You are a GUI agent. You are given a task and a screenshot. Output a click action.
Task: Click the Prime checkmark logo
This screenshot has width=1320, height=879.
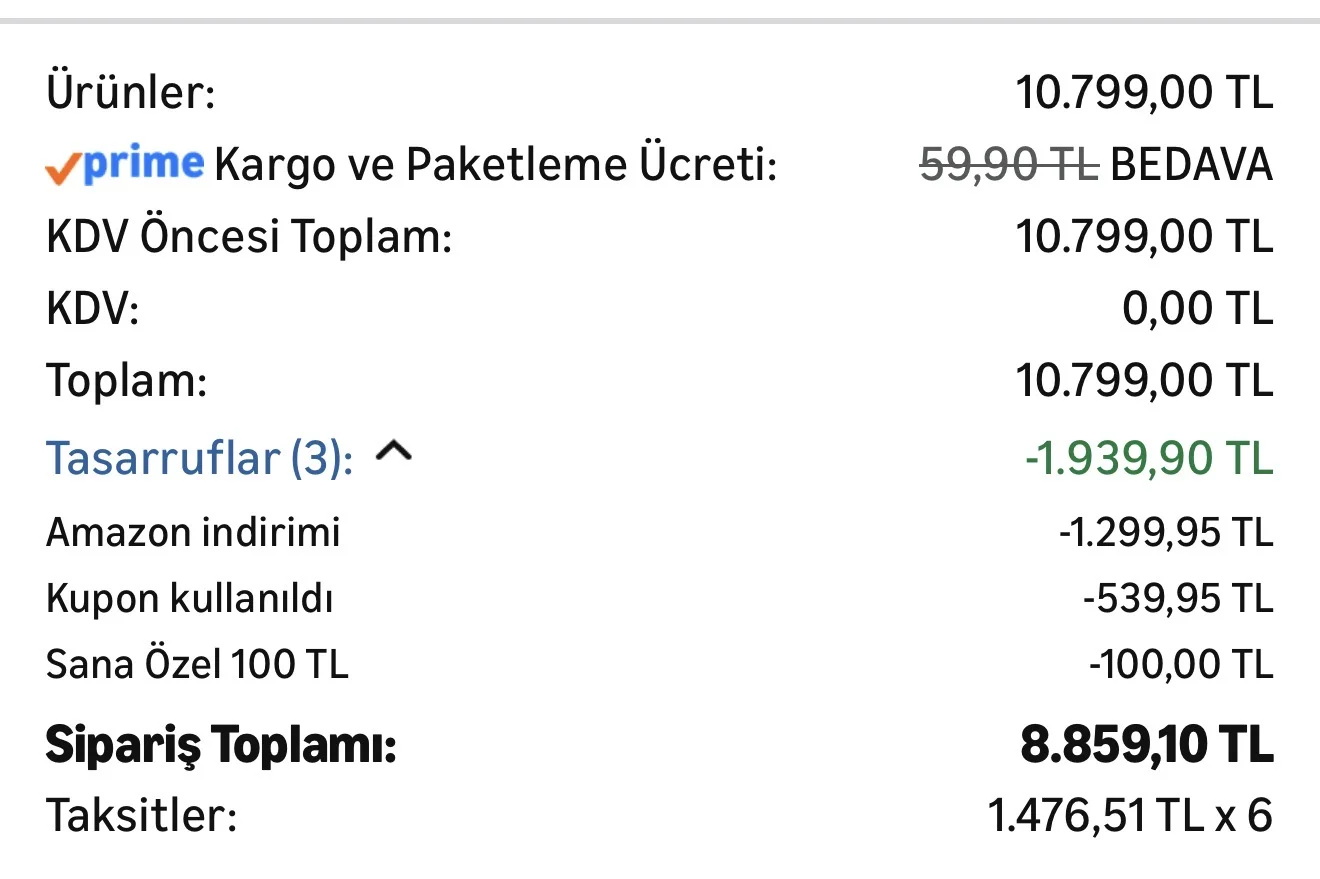pyautogui.click(x=125, y=165)
